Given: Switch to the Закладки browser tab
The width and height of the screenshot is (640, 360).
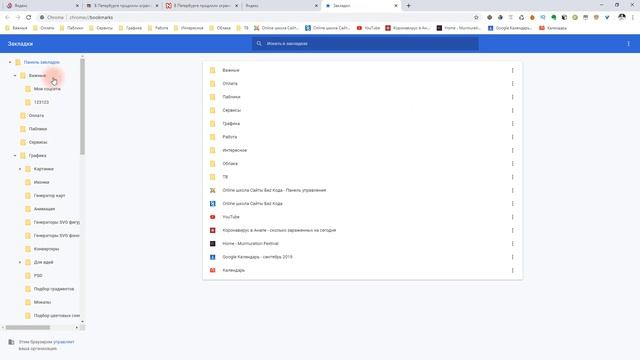Looking at the screenshot, I should click(x=361, y=6).
